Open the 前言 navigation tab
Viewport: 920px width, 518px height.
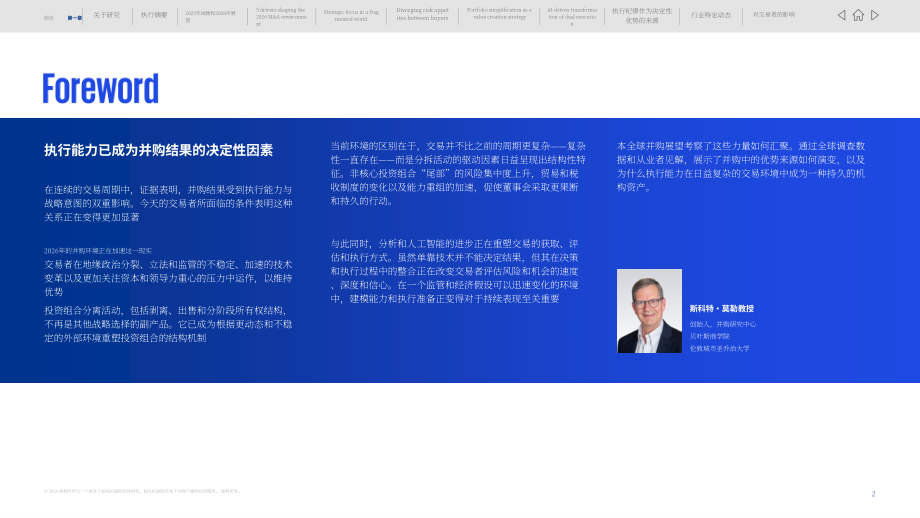(49, 18)
